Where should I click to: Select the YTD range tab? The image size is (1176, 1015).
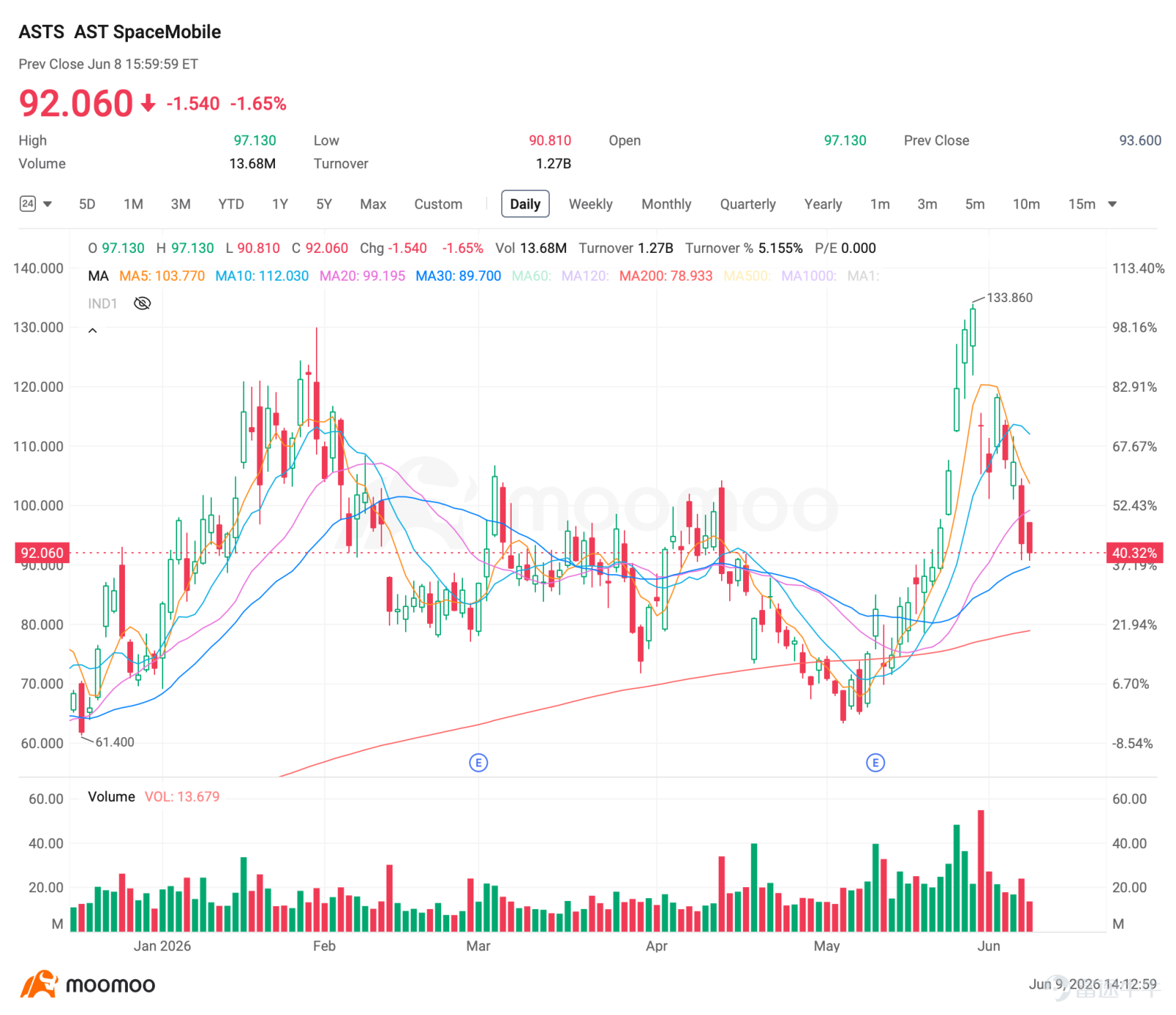[231, 204]
